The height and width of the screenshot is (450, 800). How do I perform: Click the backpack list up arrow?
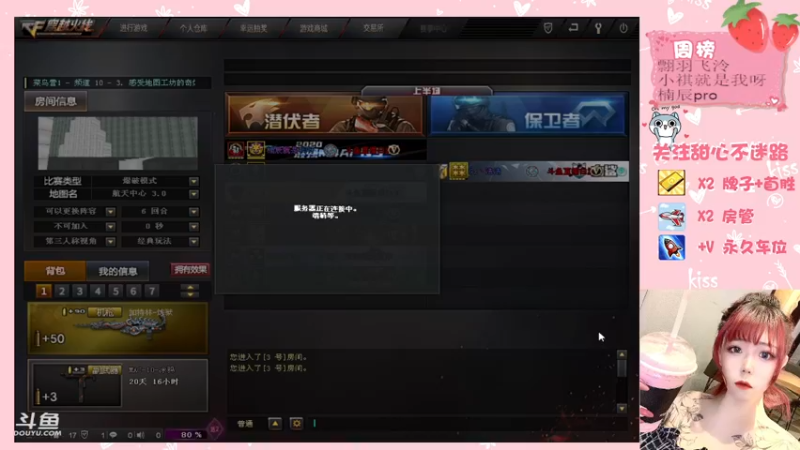point(190,288)
